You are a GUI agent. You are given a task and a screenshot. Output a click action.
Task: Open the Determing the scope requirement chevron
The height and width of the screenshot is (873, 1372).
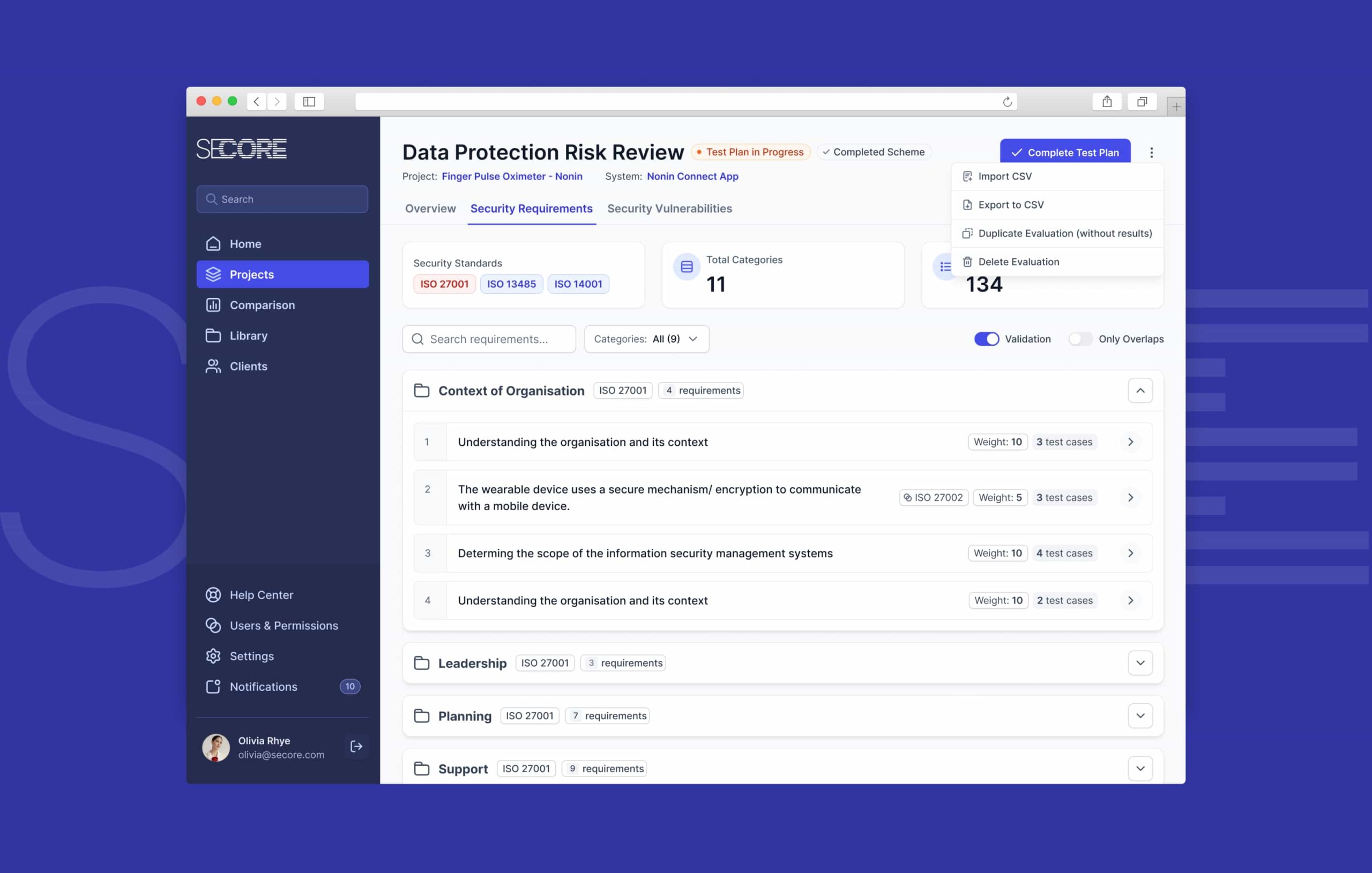1130,553
